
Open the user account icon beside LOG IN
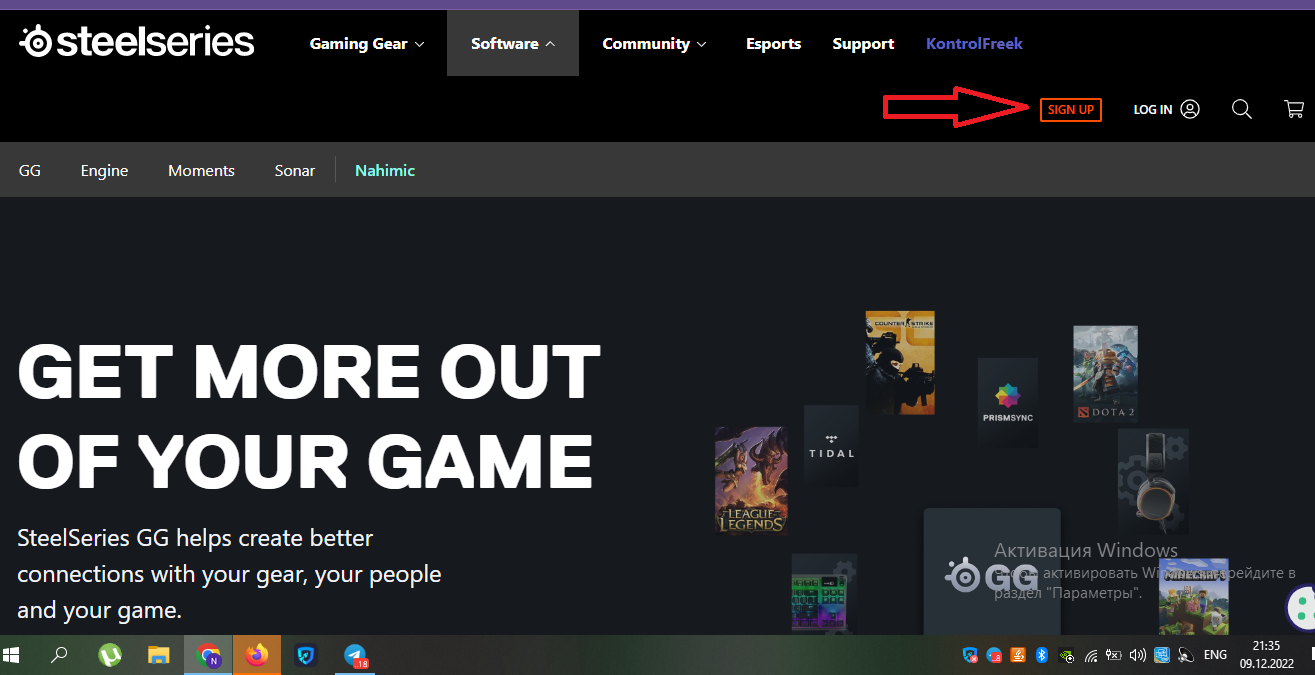point(1190,109)
